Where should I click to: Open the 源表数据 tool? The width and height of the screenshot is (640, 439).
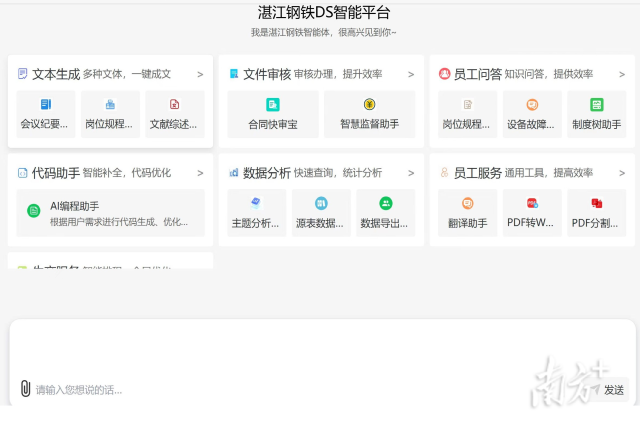coord(321,213)
